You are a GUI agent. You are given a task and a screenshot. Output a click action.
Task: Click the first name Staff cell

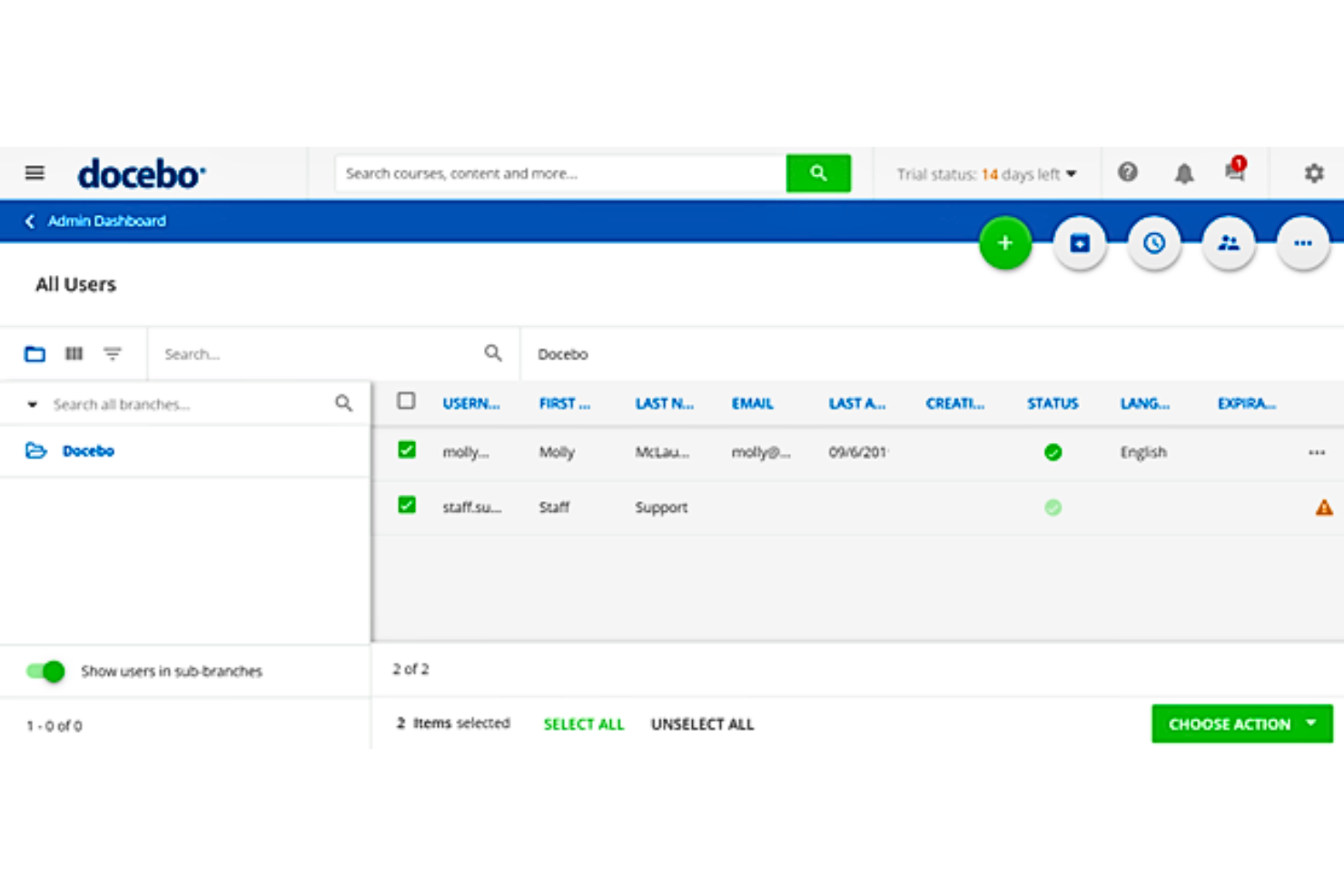coord(554,507)
